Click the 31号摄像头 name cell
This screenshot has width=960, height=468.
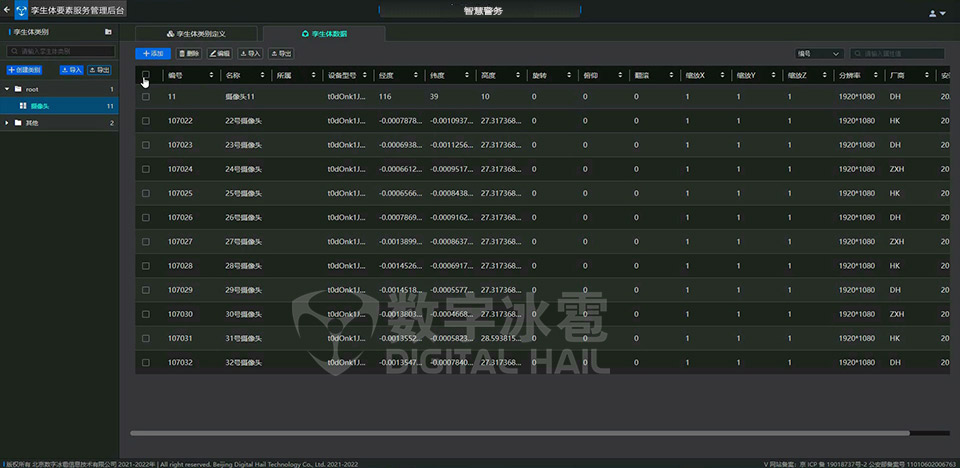click(244, 339)
